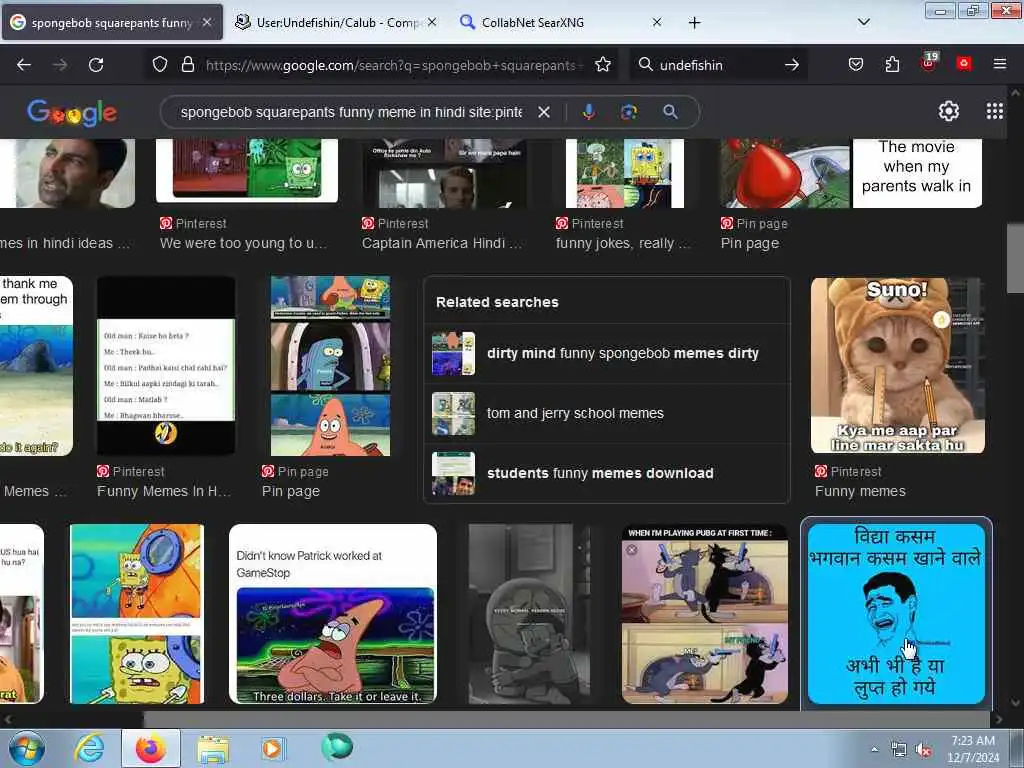Launch Internet Explorer from taskbar

click(x=89, y=748)
